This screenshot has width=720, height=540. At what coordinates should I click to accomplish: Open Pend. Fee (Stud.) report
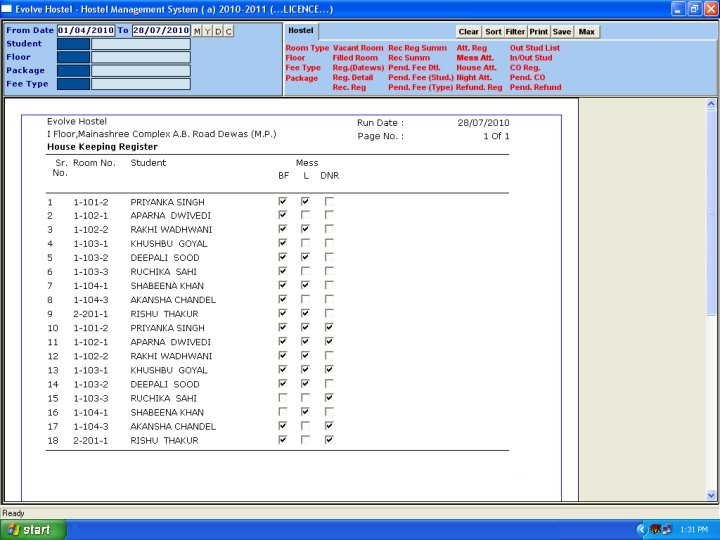click(x=421, y=78)
